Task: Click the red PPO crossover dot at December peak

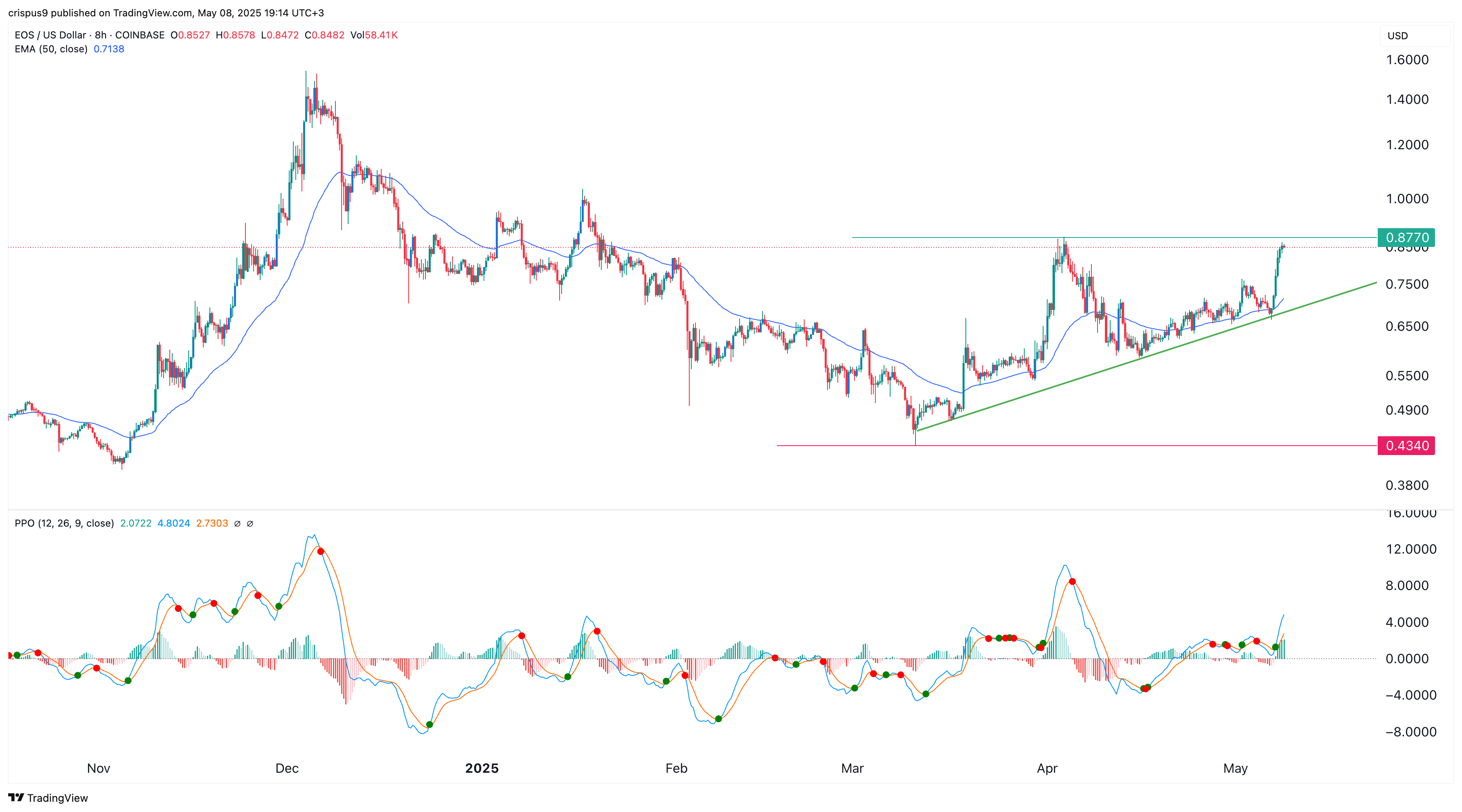Action: pos(321,551)
